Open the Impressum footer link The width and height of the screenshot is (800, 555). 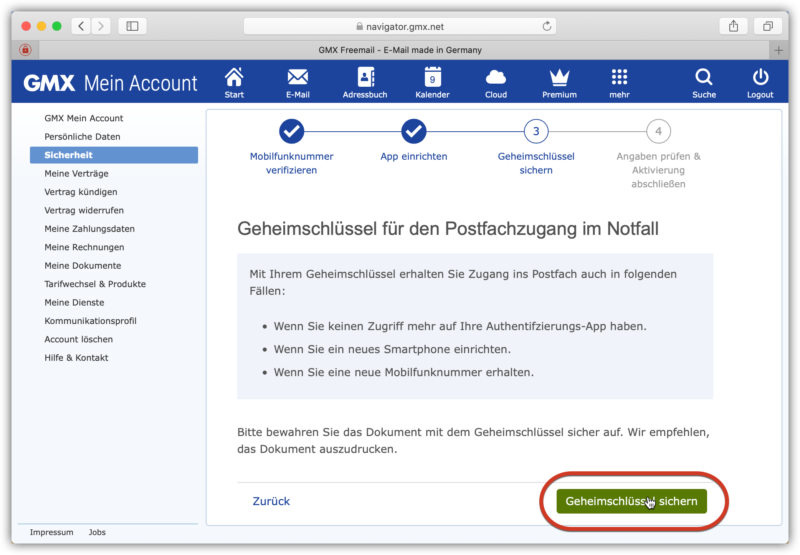point(51,532)
